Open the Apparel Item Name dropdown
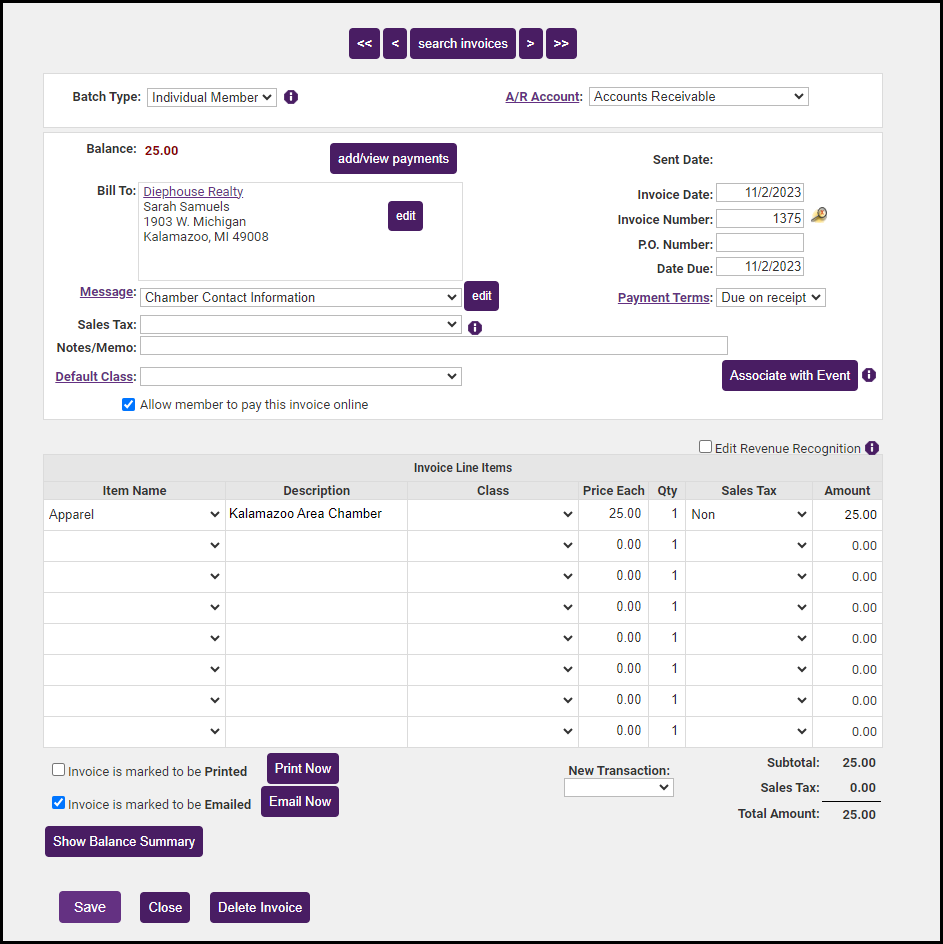Viewport: 943px width, 944px height. pyautogui.click(x=134, y=514)
